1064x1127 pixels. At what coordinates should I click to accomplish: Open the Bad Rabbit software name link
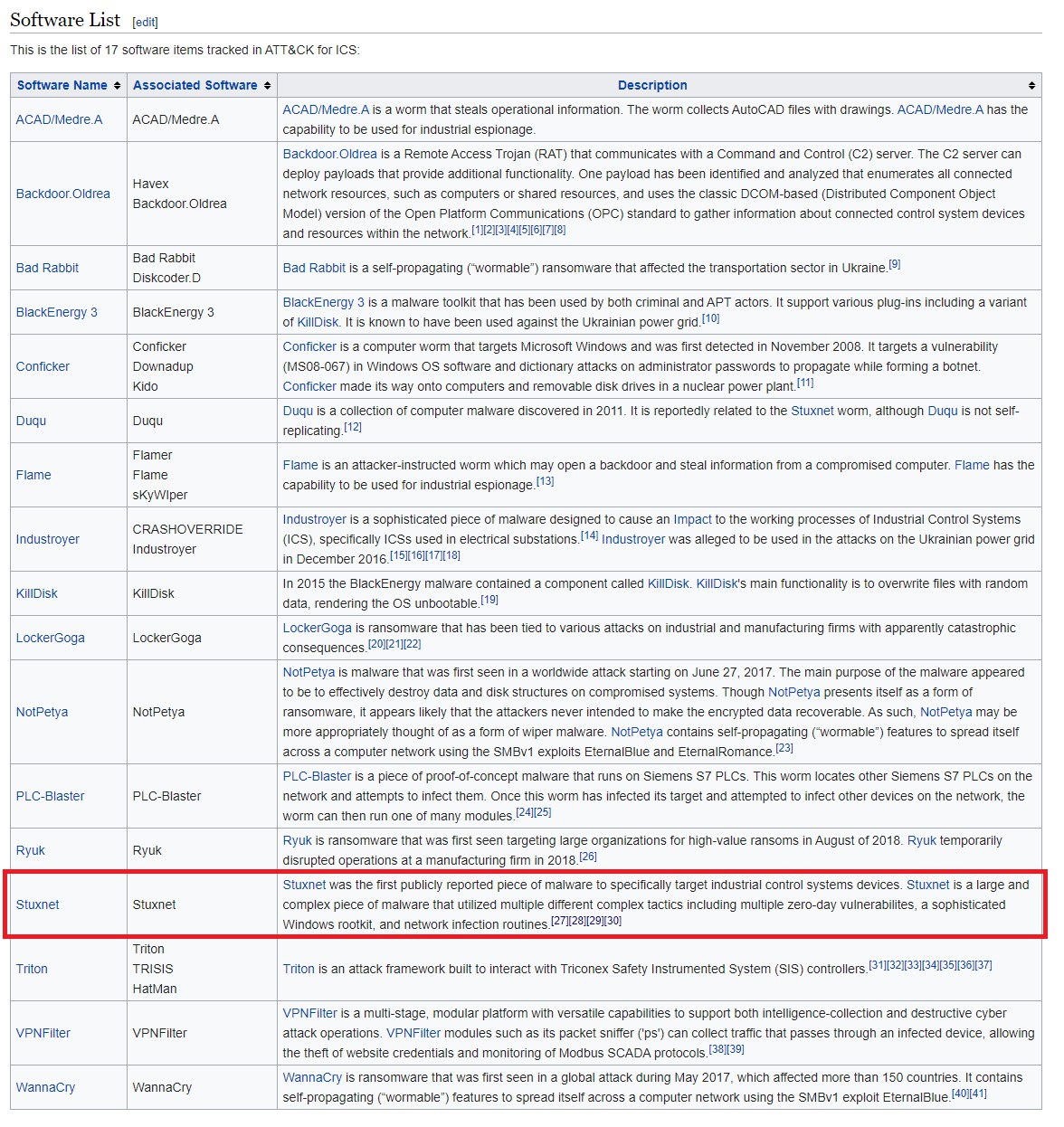coord(47,268)
